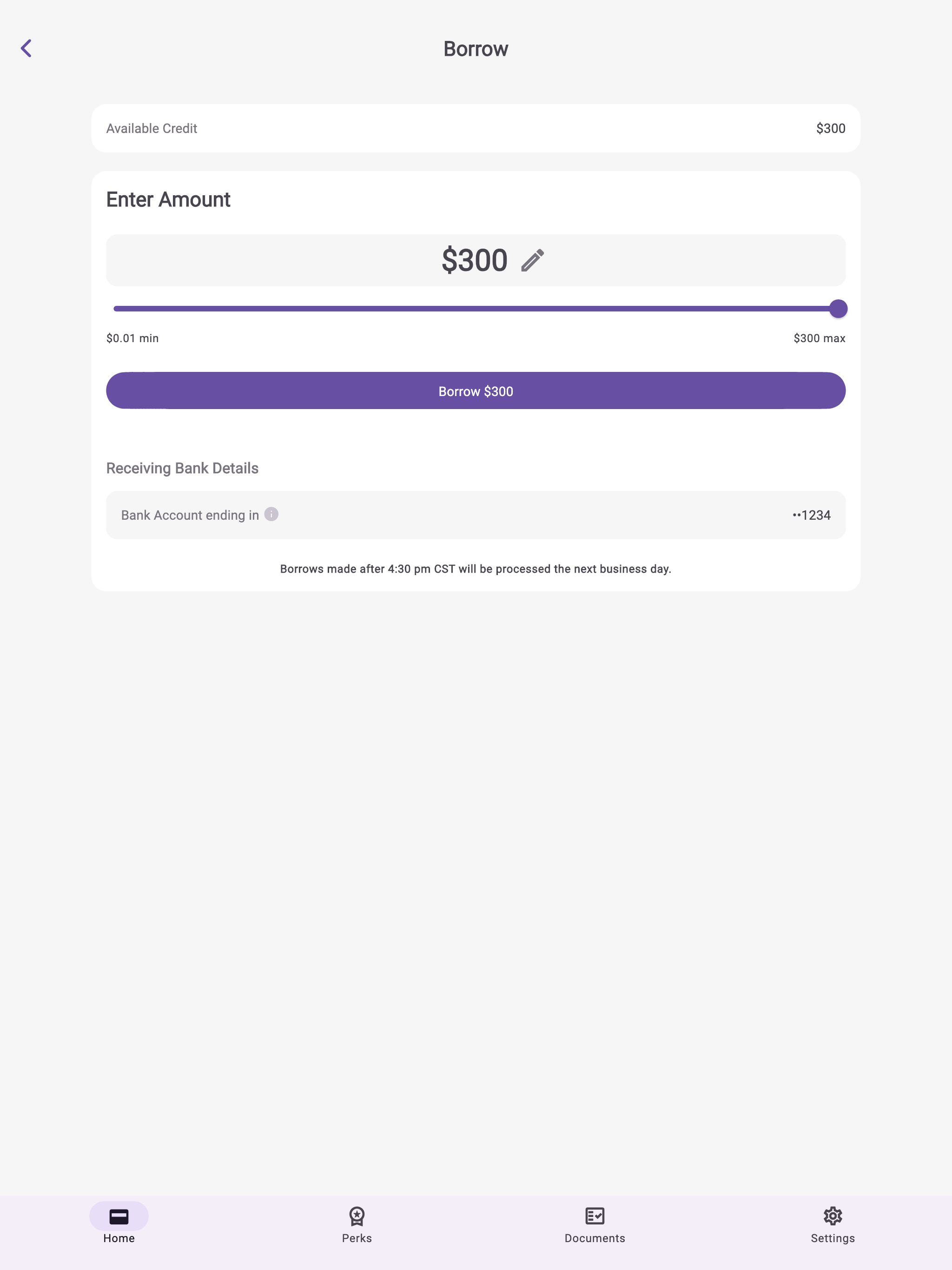Click the Available Credit row
This screenshot has width=952, height=1270.
pos(476,128)
